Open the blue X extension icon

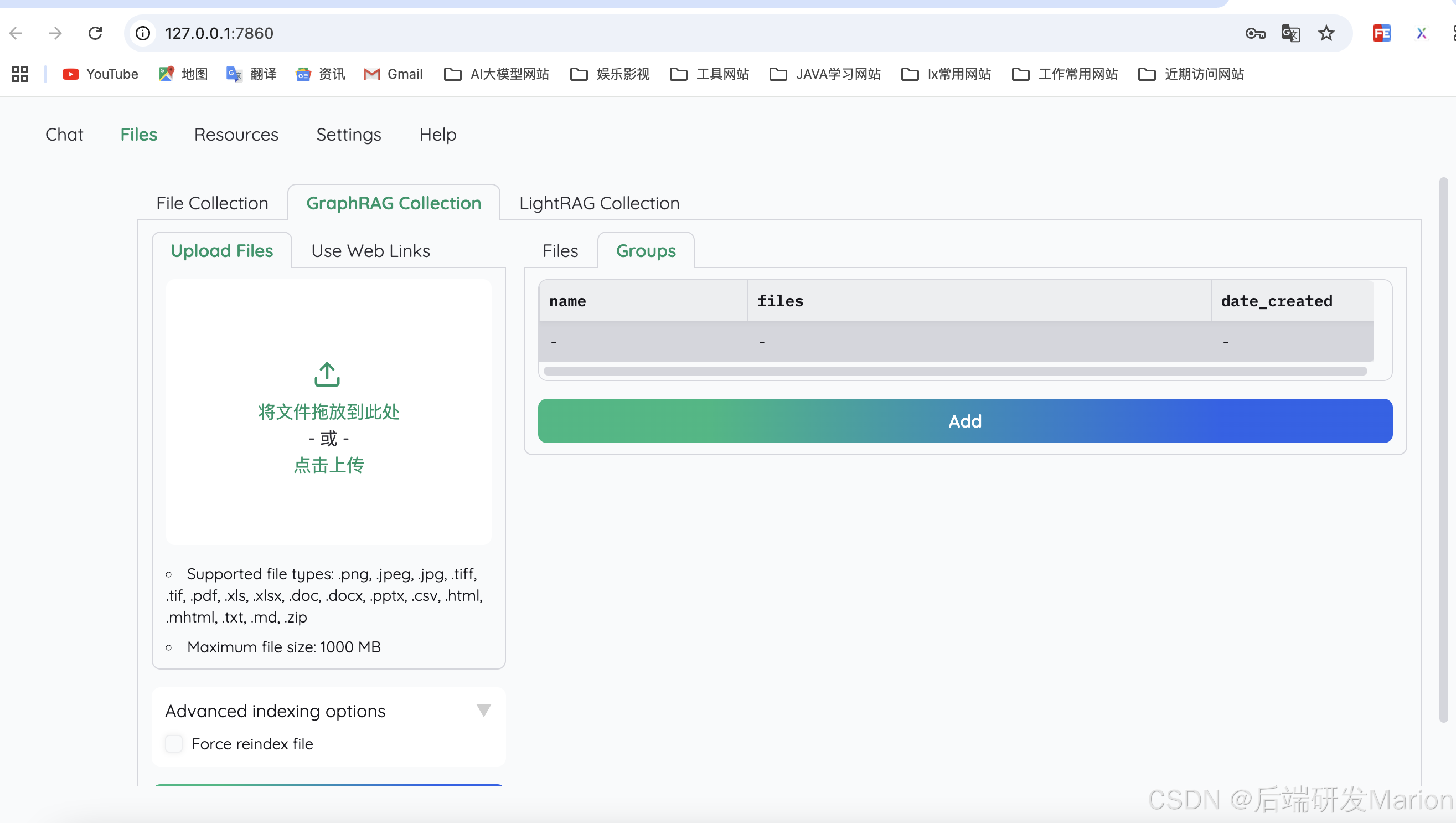click(1421, 33)
